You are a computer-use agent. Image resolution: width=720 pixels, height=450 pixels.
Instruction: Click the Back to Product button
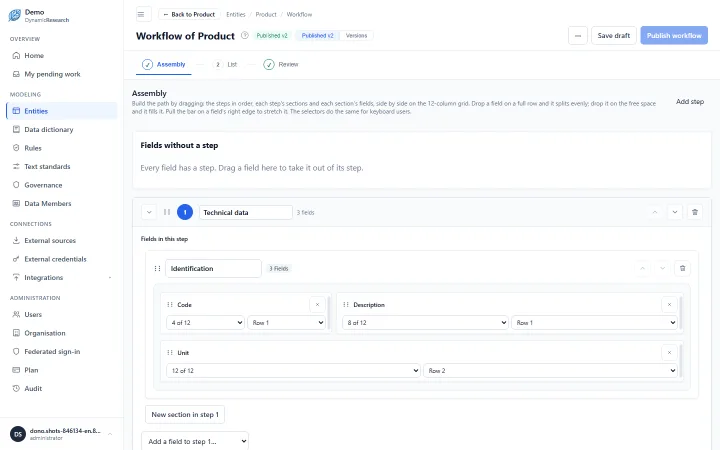click(x=189, y=14)
